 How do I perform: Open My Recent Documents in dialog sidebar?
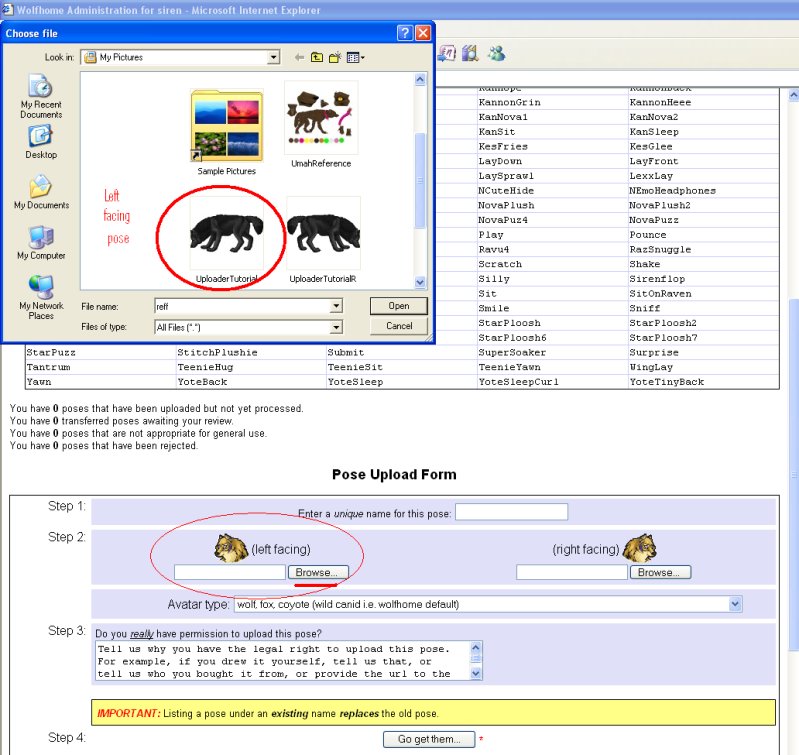41,96
